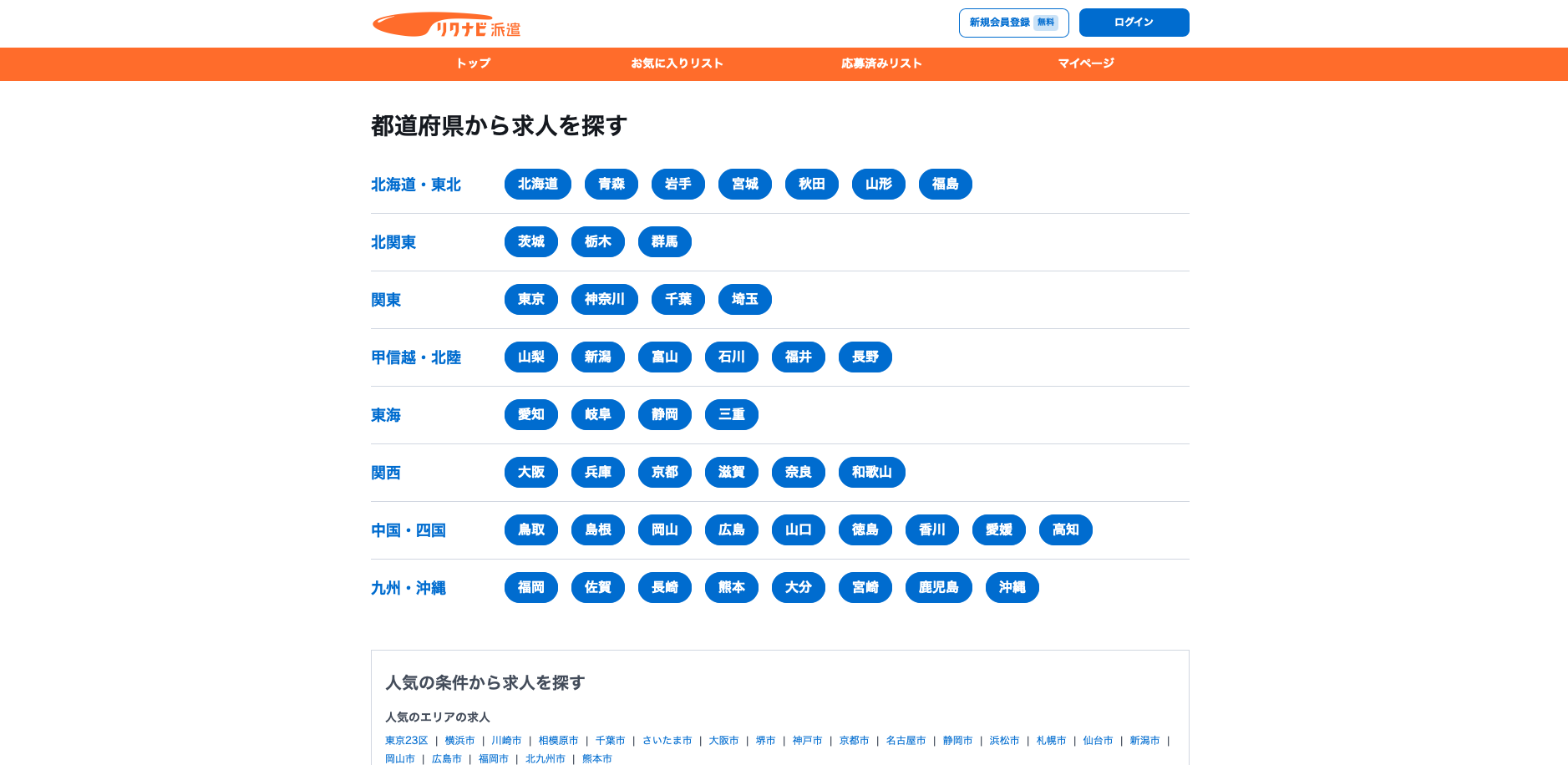Click the 鹿児島 prefecture button
The image size is (1568, 765).
click(938, 588)
